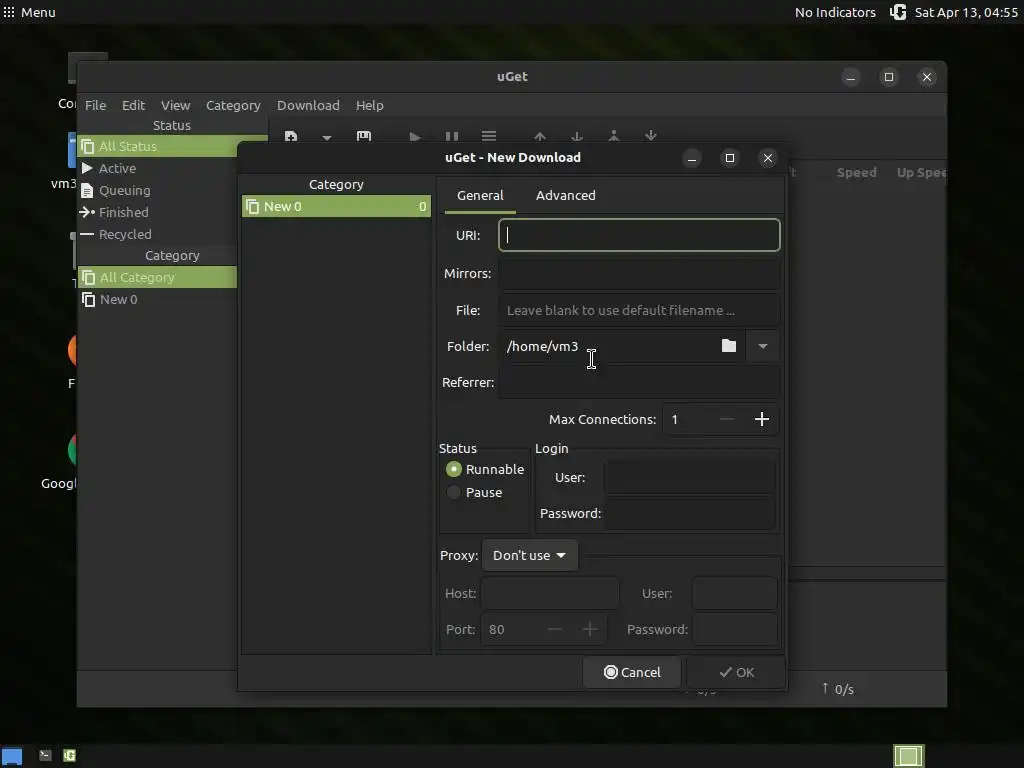The image size is (1024, 768).
Task: Open the File menu
Action: tap(95, 105)
